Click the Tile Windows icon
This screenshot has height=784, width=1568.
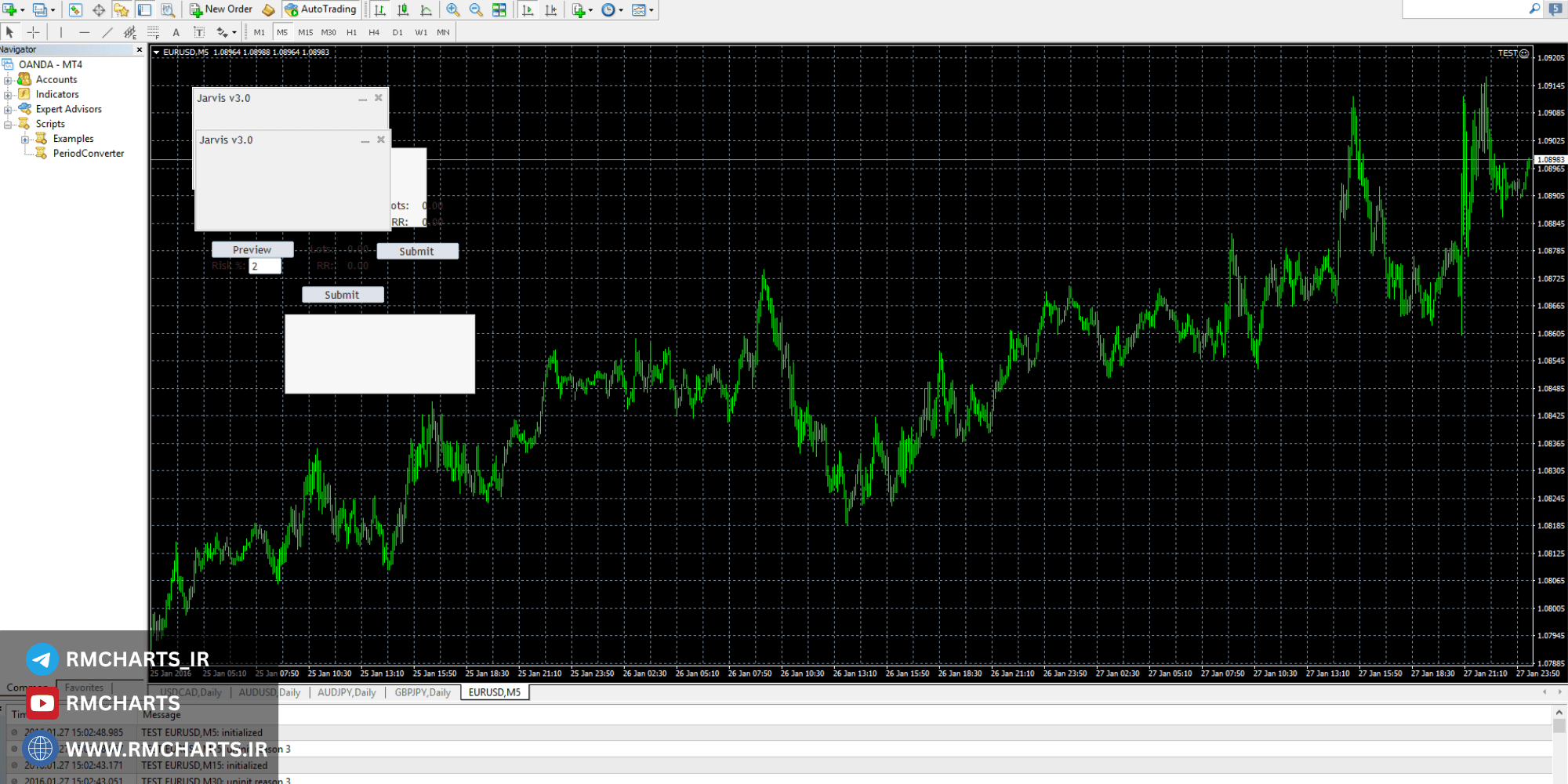[499, 9]
